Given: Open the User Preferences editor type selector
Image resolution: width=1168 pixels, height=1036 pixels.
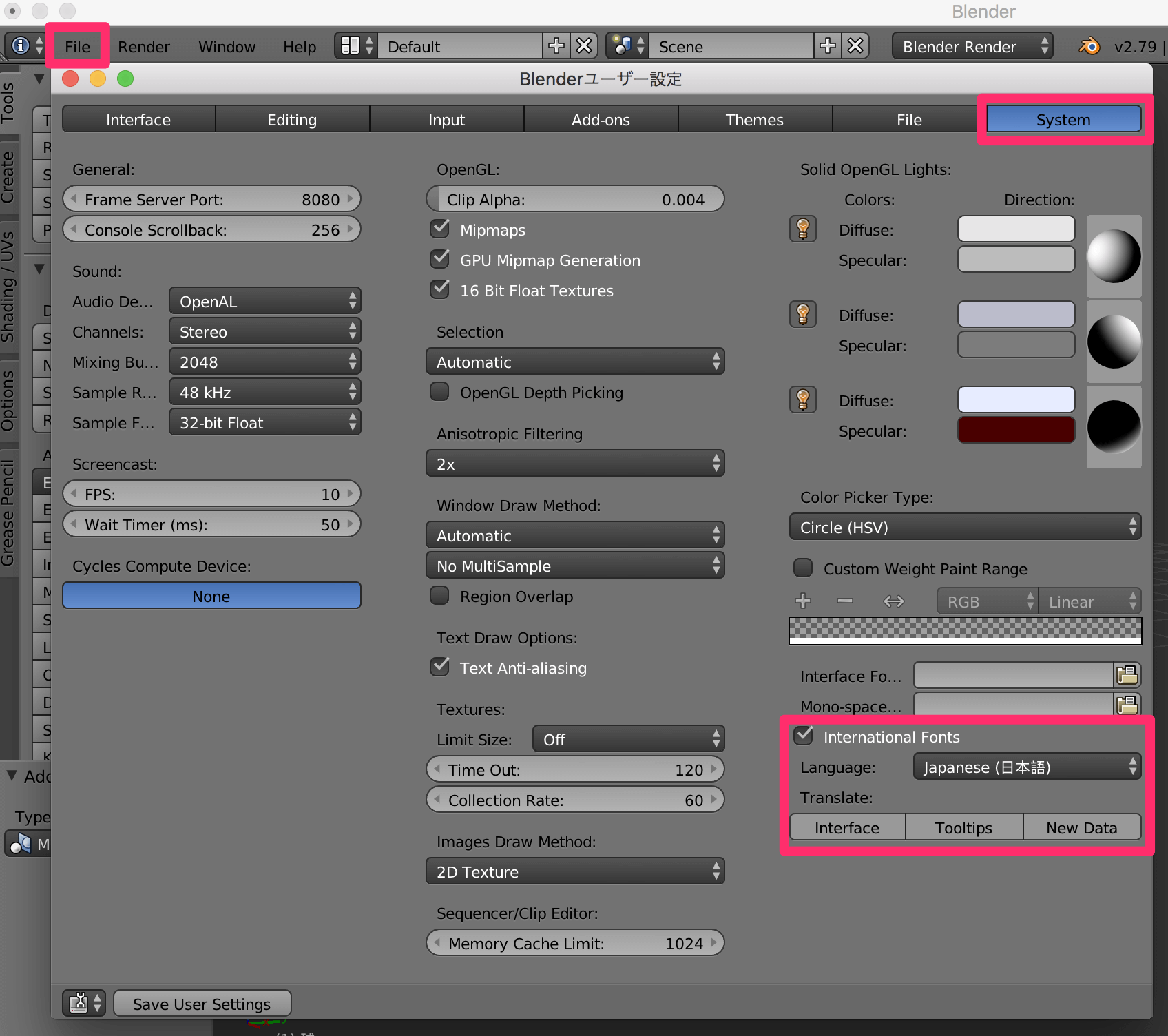Looking at the screenshot, I should [84, 1003].
